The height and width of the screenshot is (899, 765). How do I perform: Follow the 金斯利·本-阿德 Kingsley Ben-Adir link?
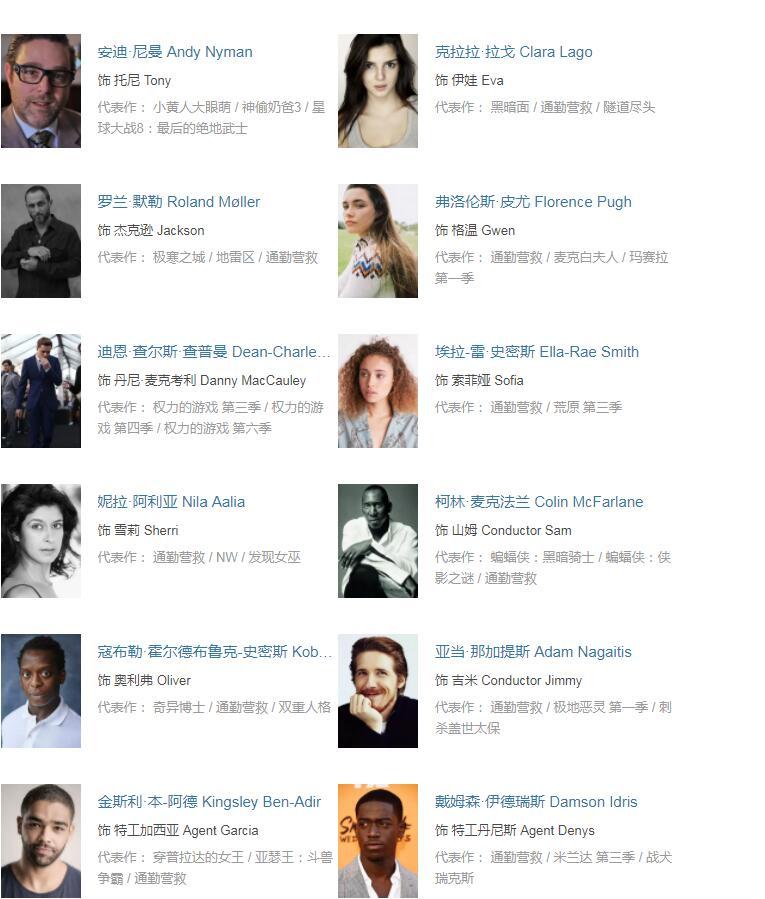(209, 802)
